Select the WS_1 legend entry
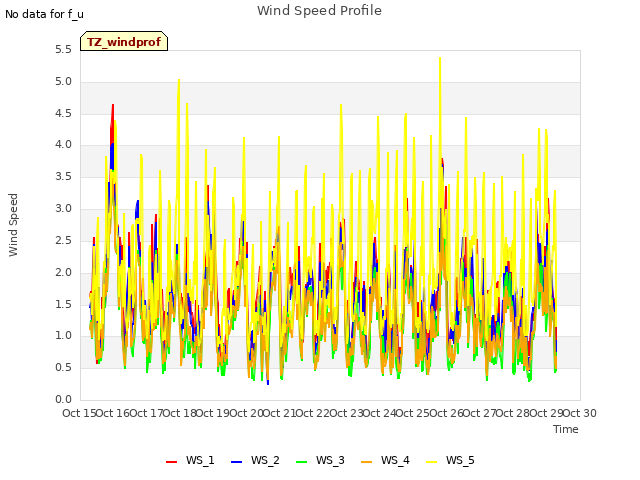This screenshot has height=480, width=640. point(190,460)
